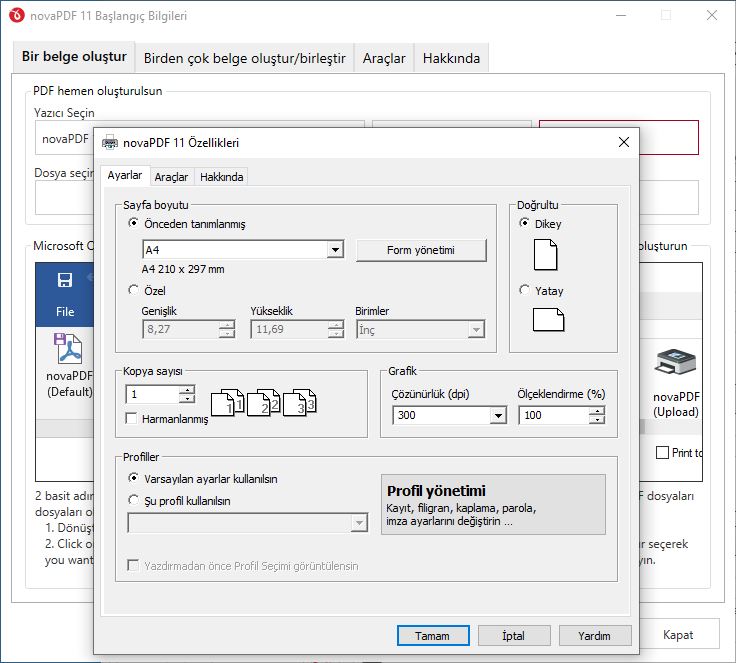Confirm with the Tamam button
Image resolution: width=736 pixels, height=663 pixels.
433,636
